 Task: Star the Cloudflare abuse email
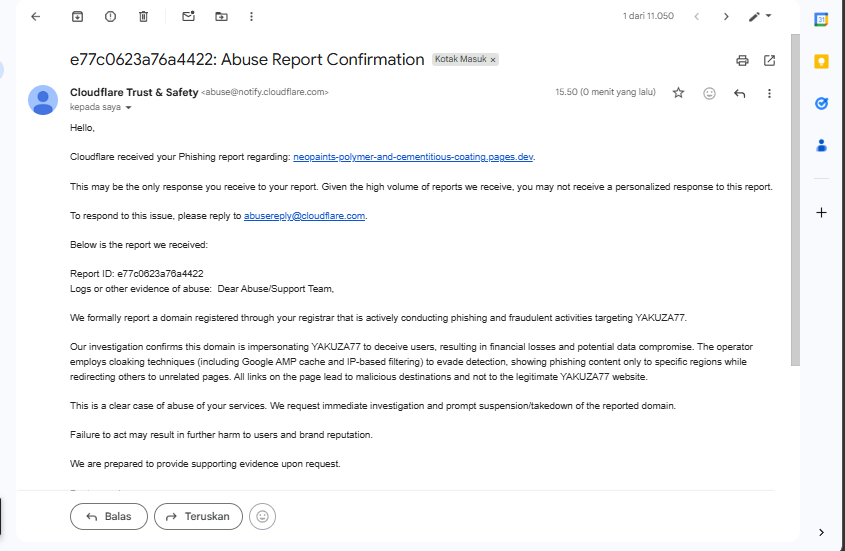[678, 93]
